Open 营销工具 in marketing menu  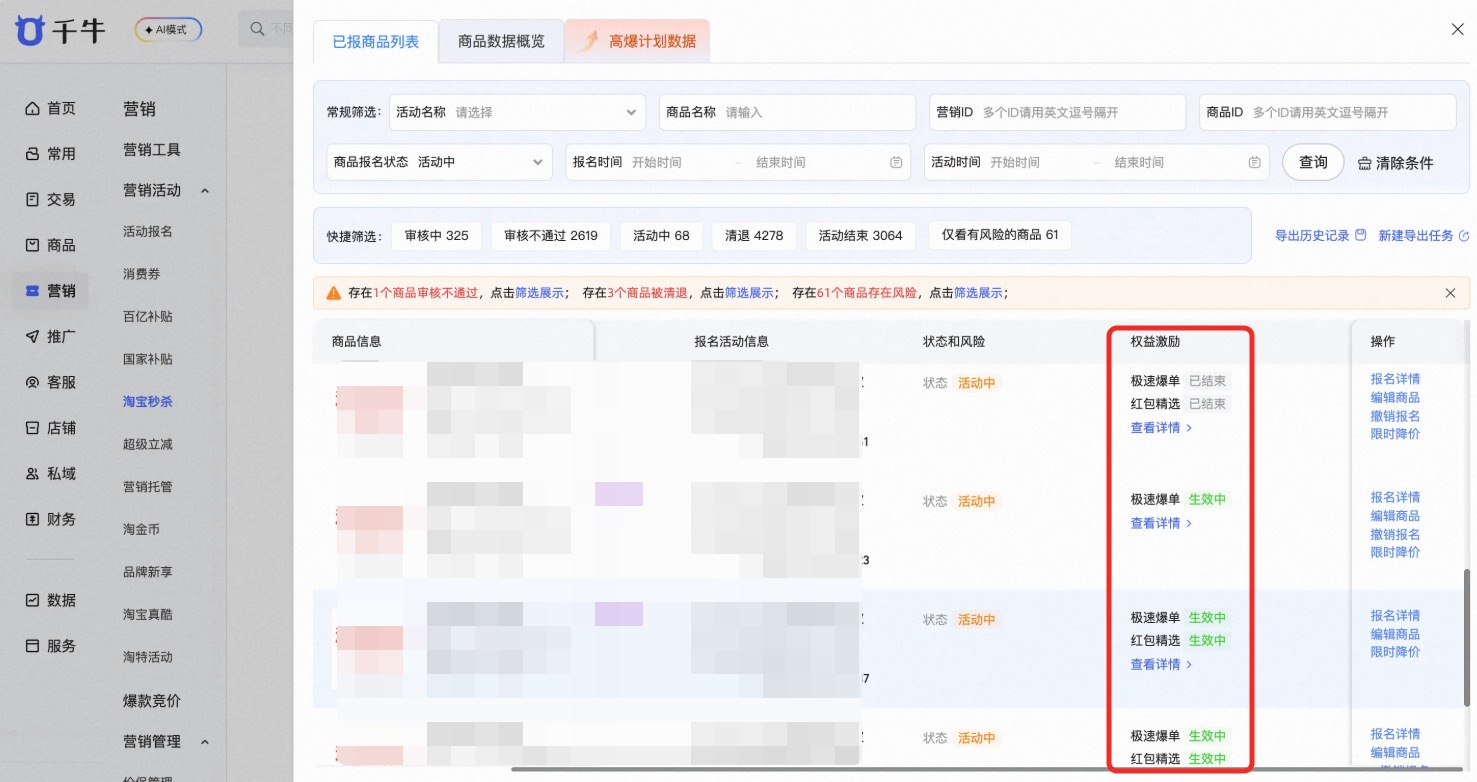tap(152, 150)
